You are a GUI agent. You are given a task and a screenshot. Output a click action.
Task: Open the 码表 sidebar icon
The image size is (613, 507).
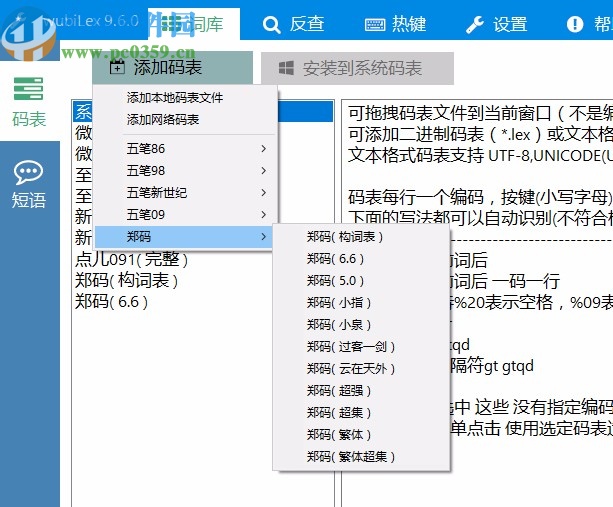[x=29, y=89]
